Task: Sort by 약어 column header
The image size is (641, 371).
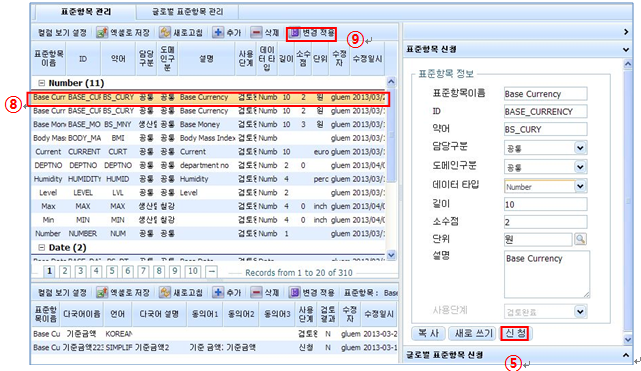Action: point(118,59)
